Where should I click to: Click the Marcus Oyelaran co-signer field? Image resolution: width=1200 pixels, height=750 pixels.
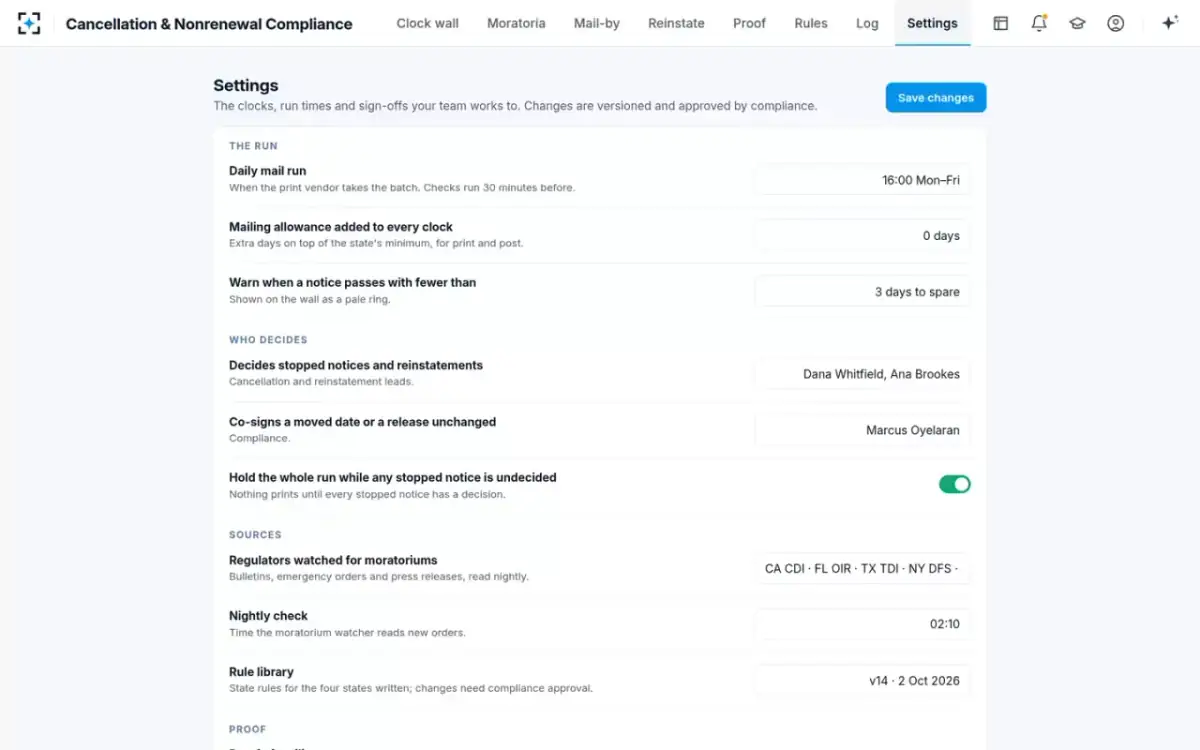coord(862,430)
